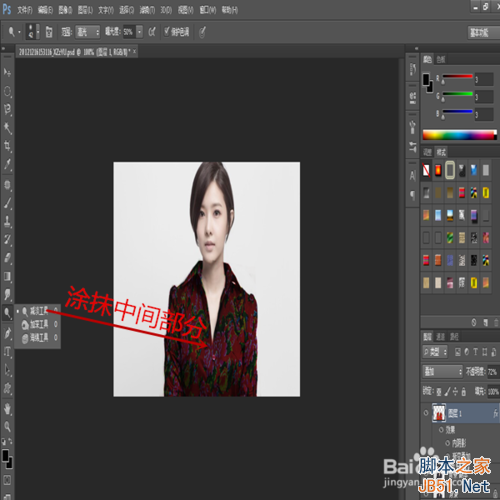The width and height of the screenshot is (500, 500).
Task: Select the Pen tool
Action: (7, 333)
